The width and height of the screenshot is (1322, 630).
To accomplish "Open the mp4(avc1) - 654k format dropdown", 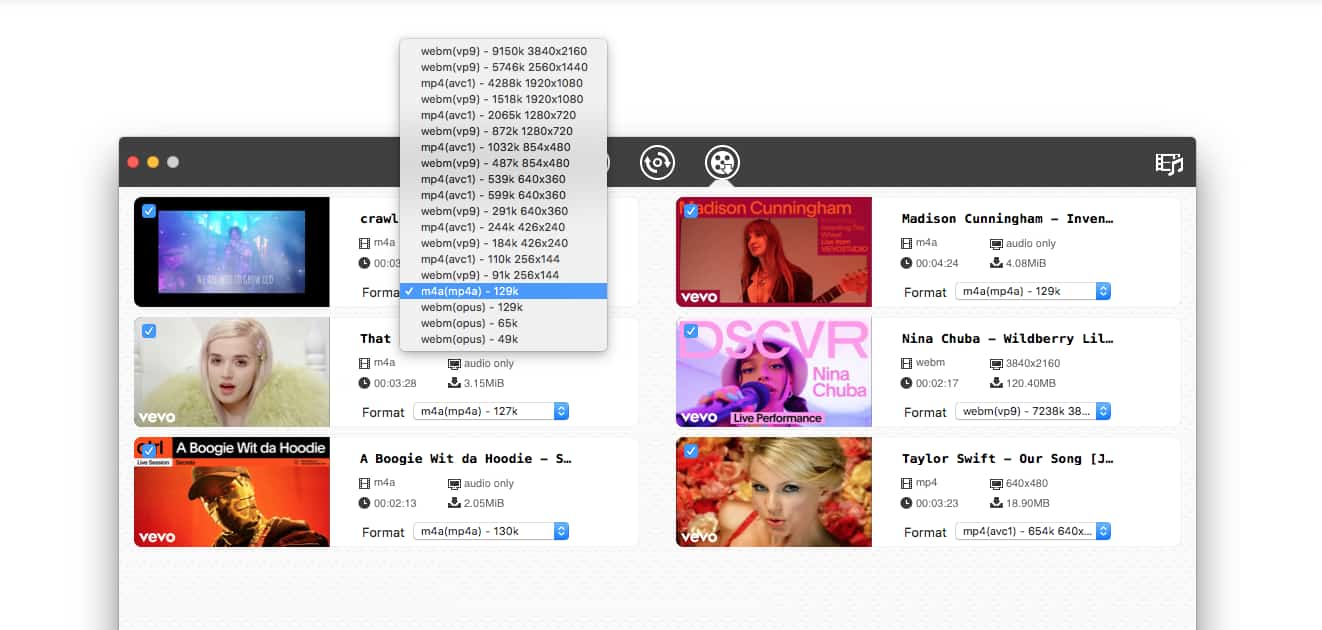I will click(1033, 531).
